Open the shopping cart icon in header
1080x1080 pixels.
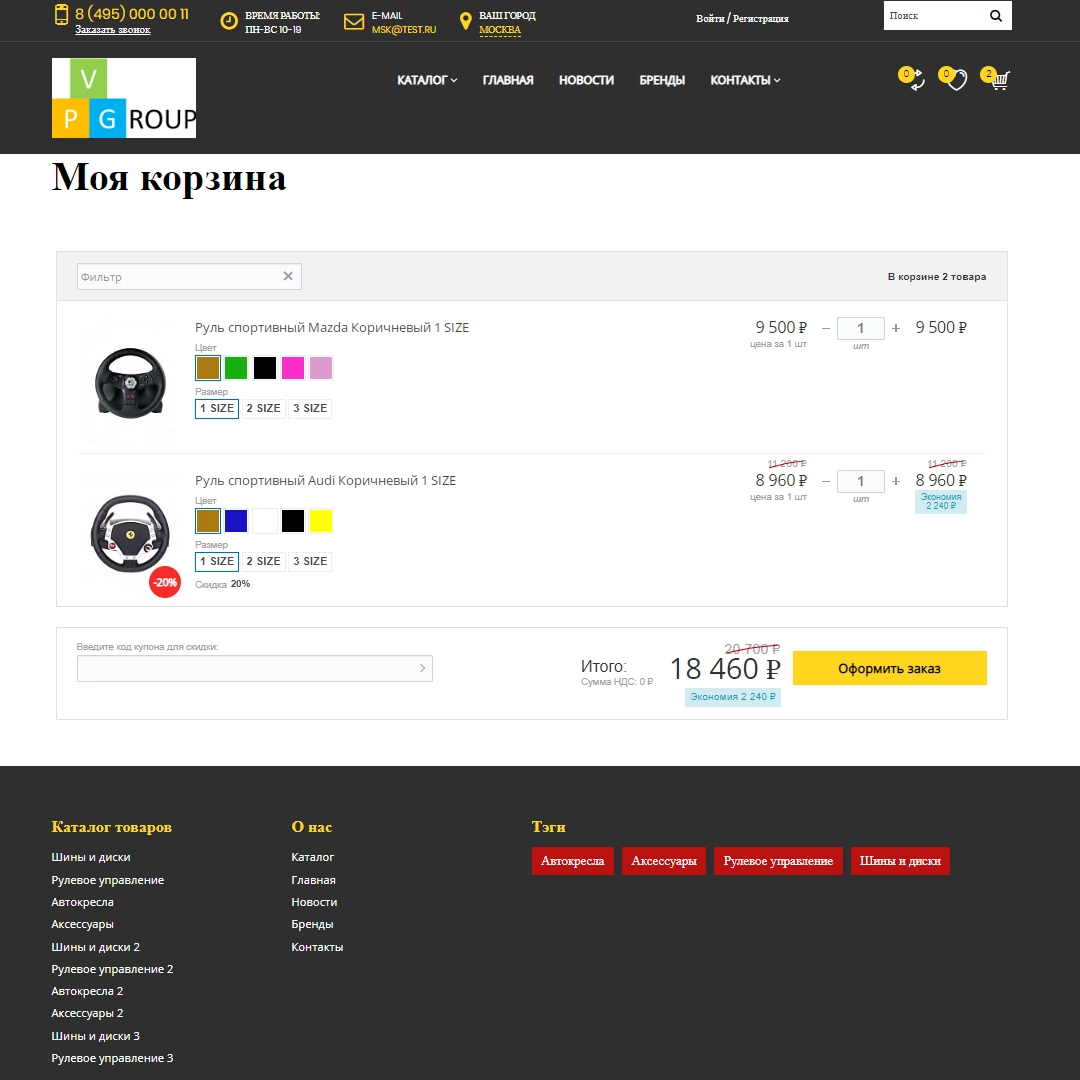997,80
